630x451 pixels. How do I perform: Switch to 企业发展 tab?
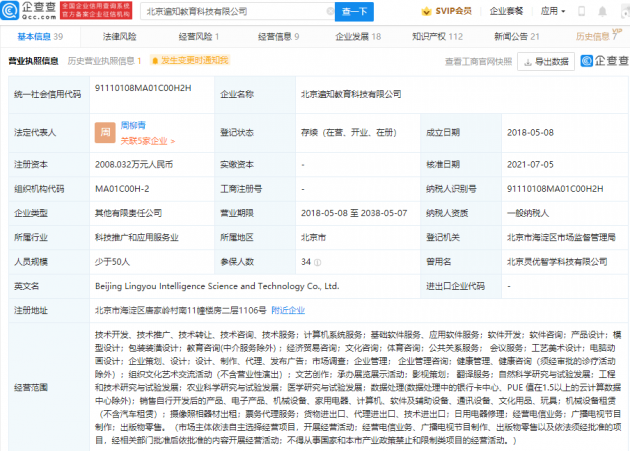(358, 37)
